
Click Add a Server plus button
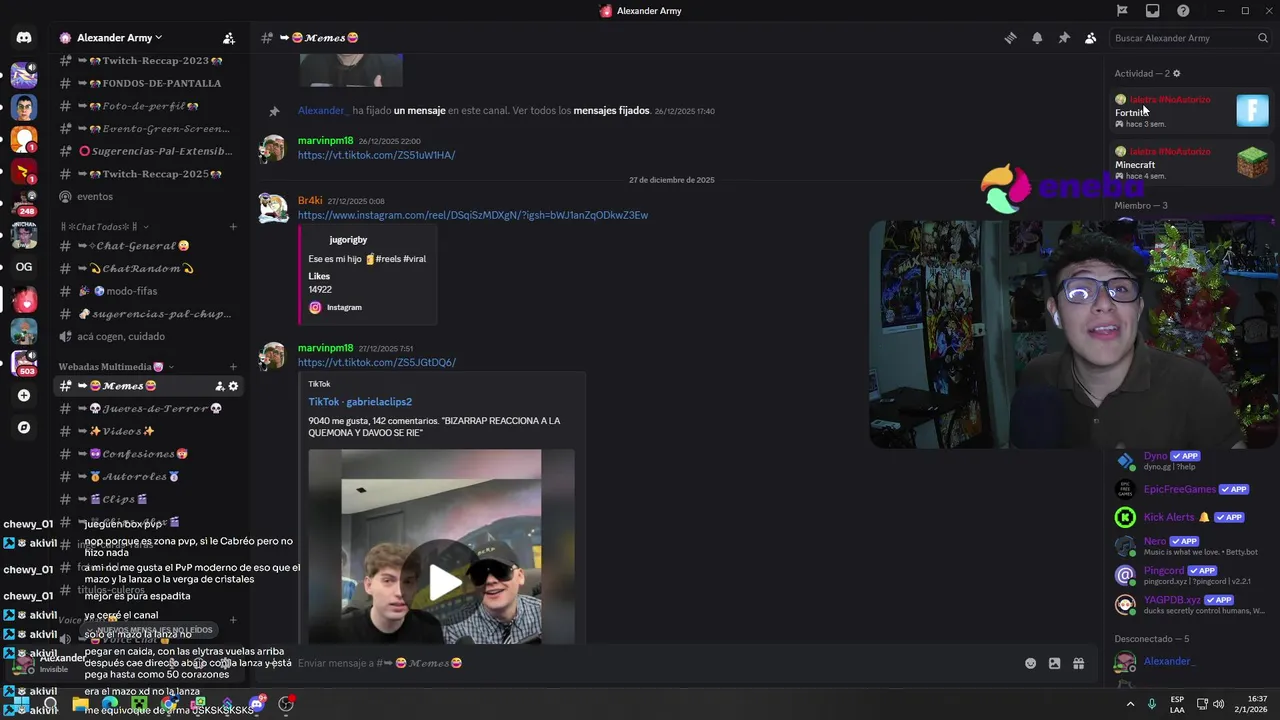24,395
